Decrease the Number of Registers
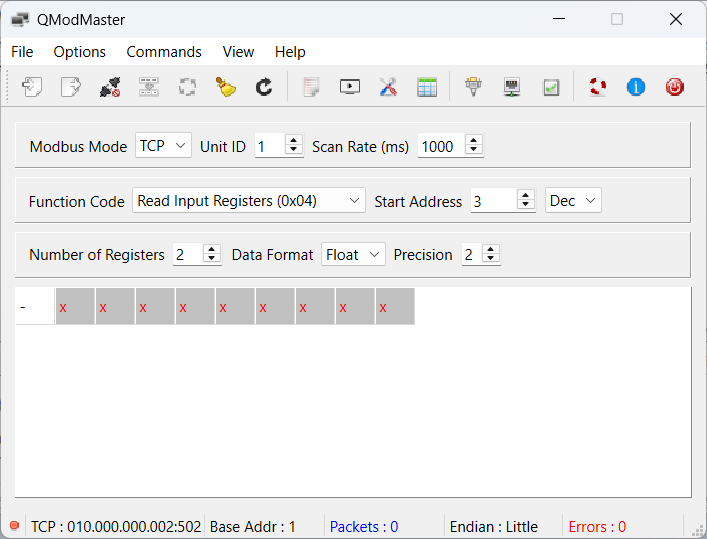 pyautogui.click(x=211, y=258)
